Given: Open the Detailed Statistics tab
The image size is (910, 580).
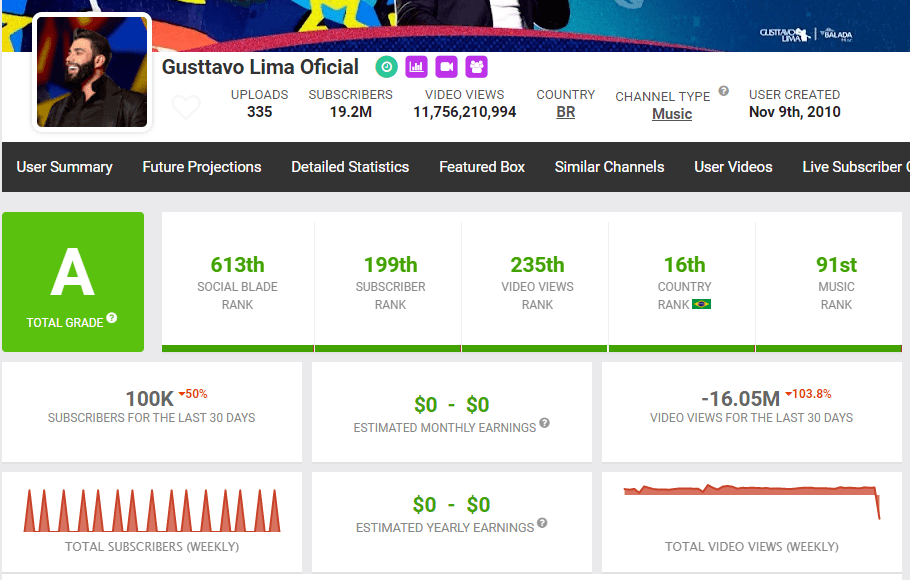Looking at the screenshot, I should click(350, 167).
